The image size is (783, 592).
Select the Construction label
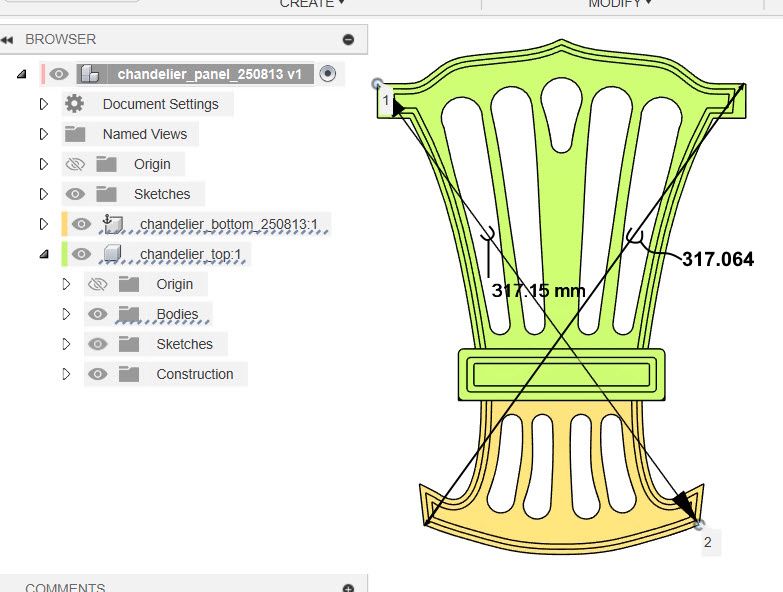click(195, 374)
